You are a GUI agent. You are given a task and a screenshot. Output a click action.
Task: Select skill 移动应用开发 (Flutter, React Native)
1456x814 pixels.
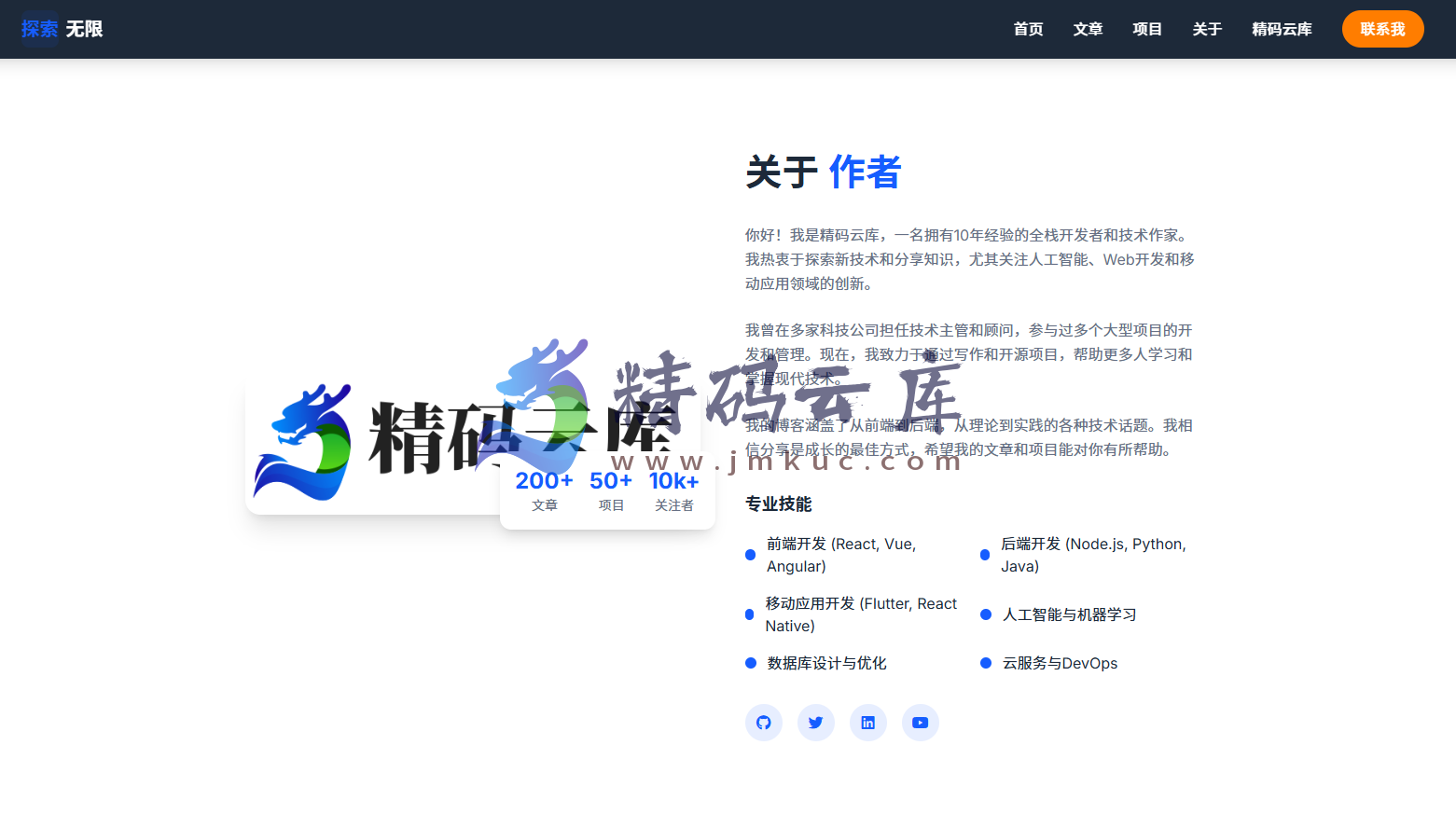coord(853,614)
